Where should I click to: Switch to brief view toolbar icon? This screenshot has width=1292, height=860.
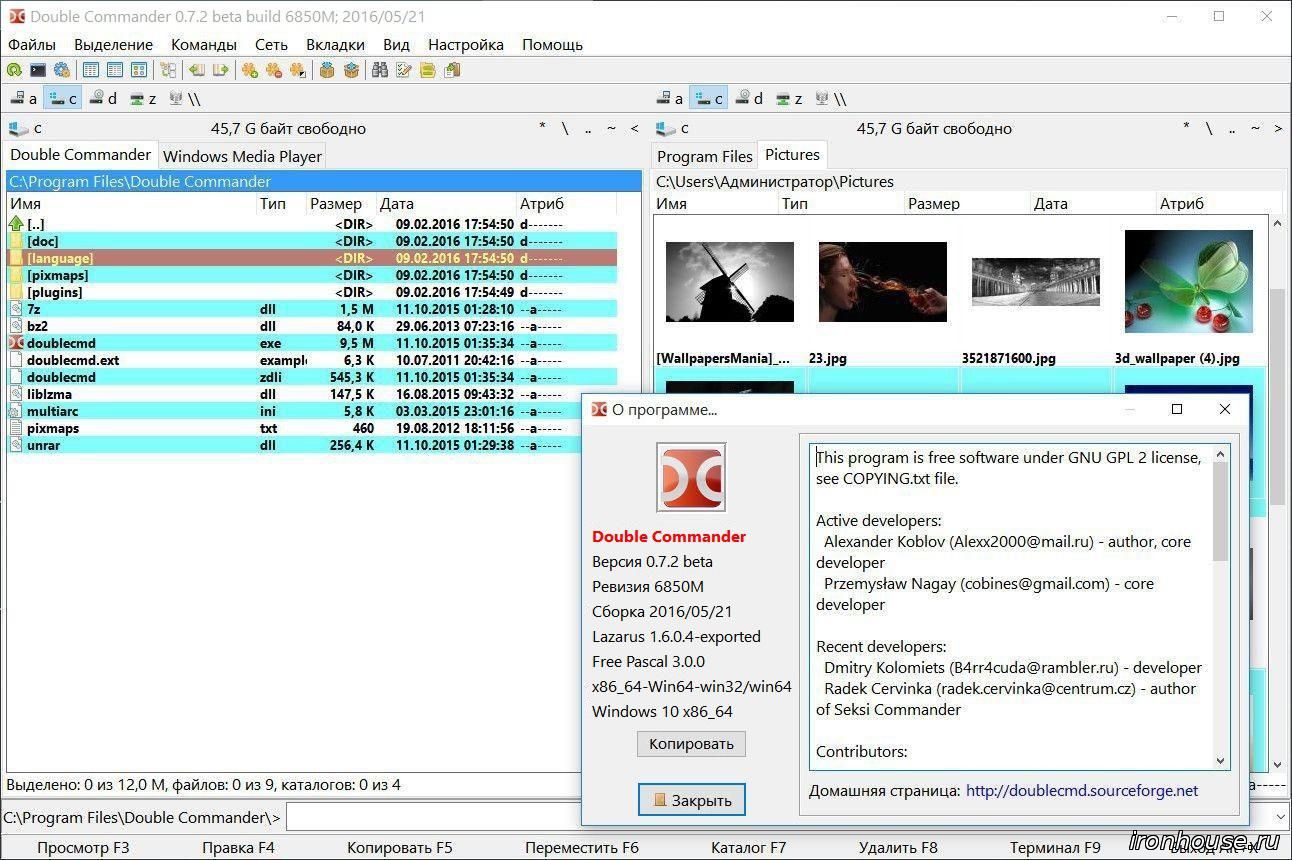(91, 70)
